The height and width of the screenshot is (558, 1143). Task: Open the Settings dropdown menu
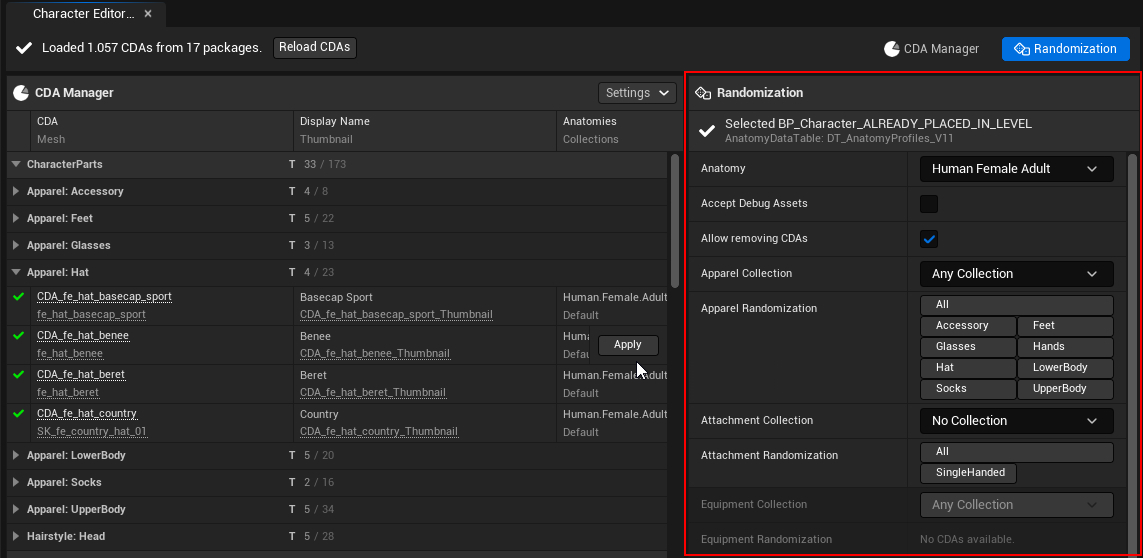(x=637, y=93)
